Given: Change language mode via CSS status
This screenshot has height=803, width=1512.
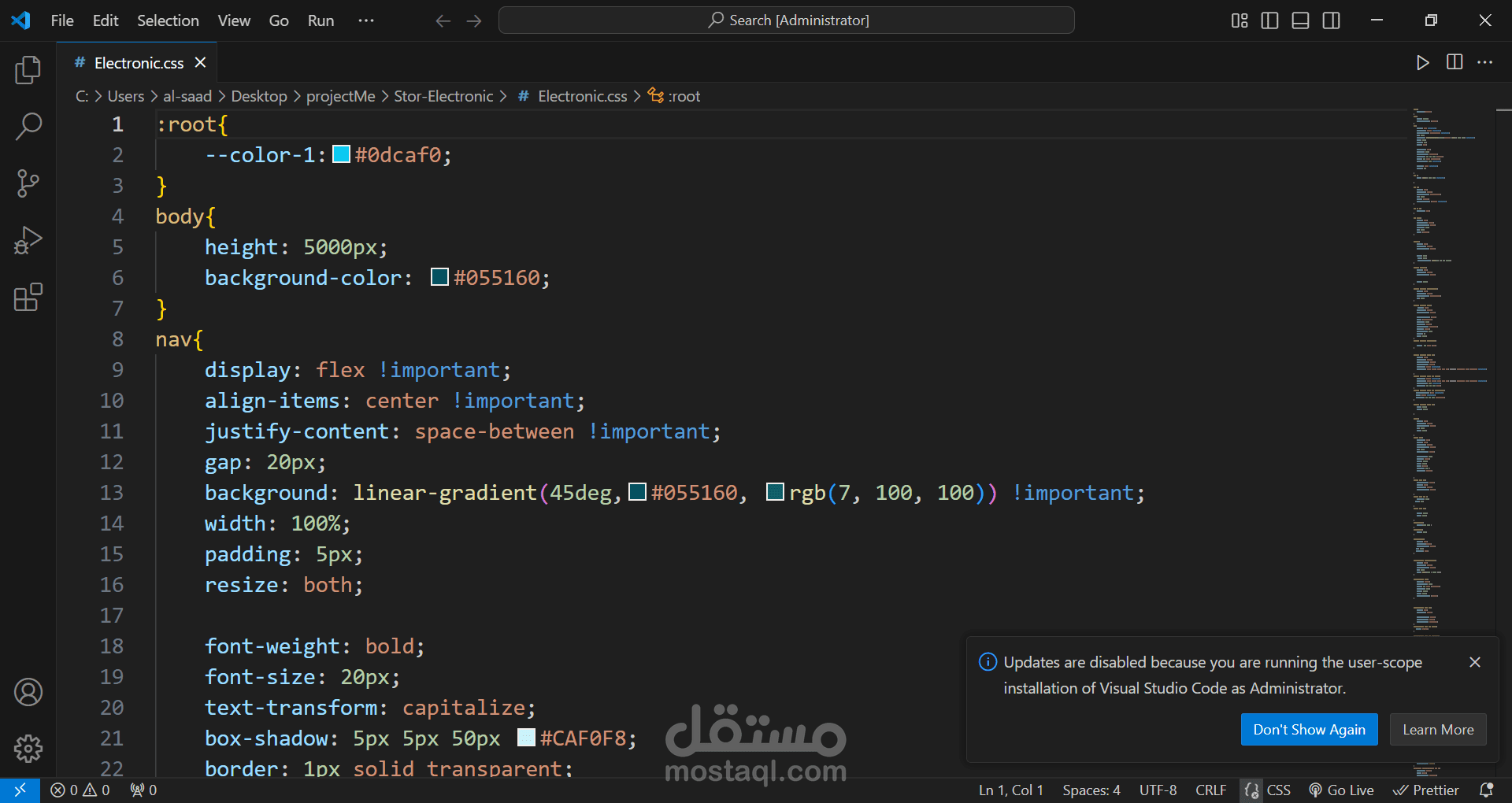Looking at the screenshot, I should [x=1278, y=790].
